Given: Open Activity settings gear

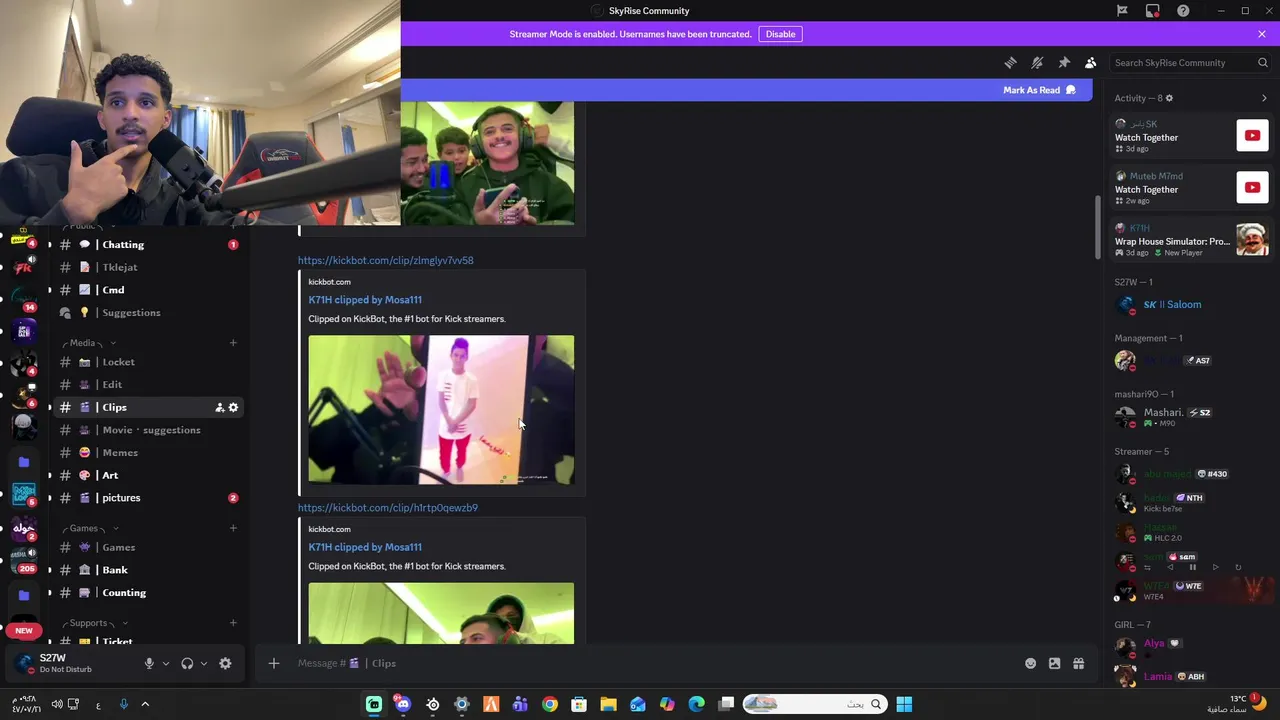Looking at the screenshot, I should tap(1169, 98).
